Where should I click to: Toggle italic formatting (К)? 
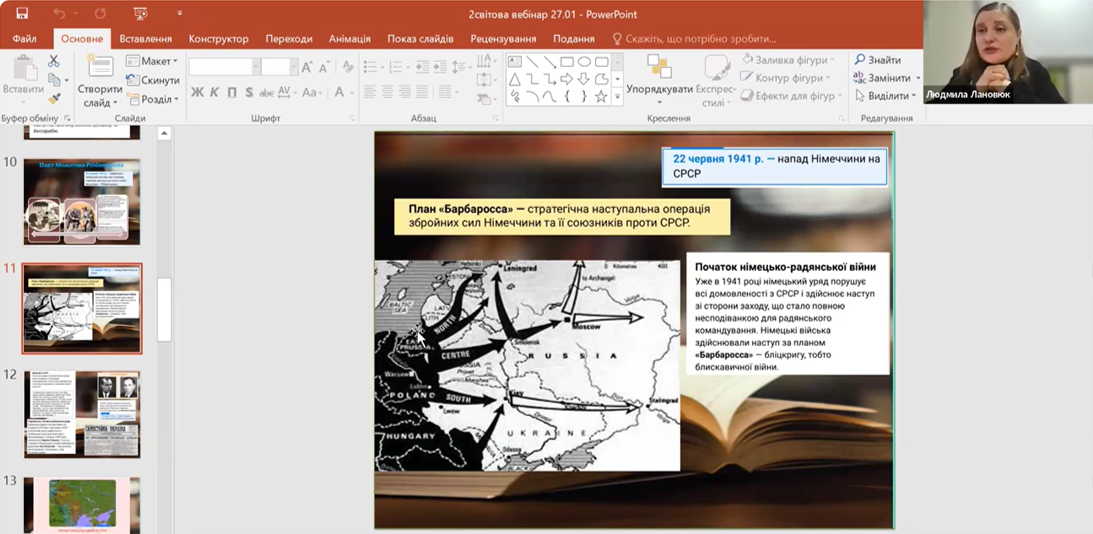pyautogui.click(x=215, y=93)
